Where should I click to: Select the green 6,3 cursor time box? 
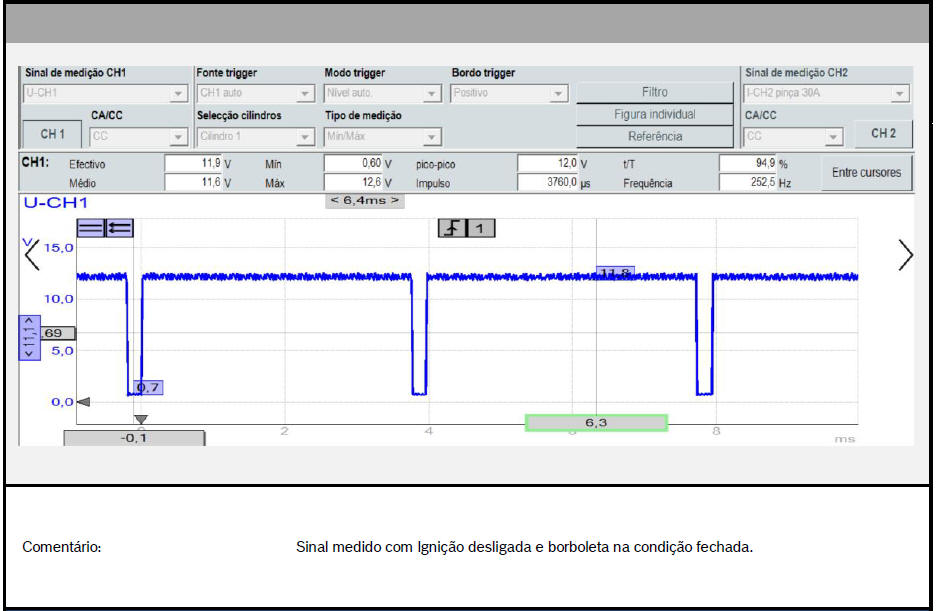[x=596, y=423]
